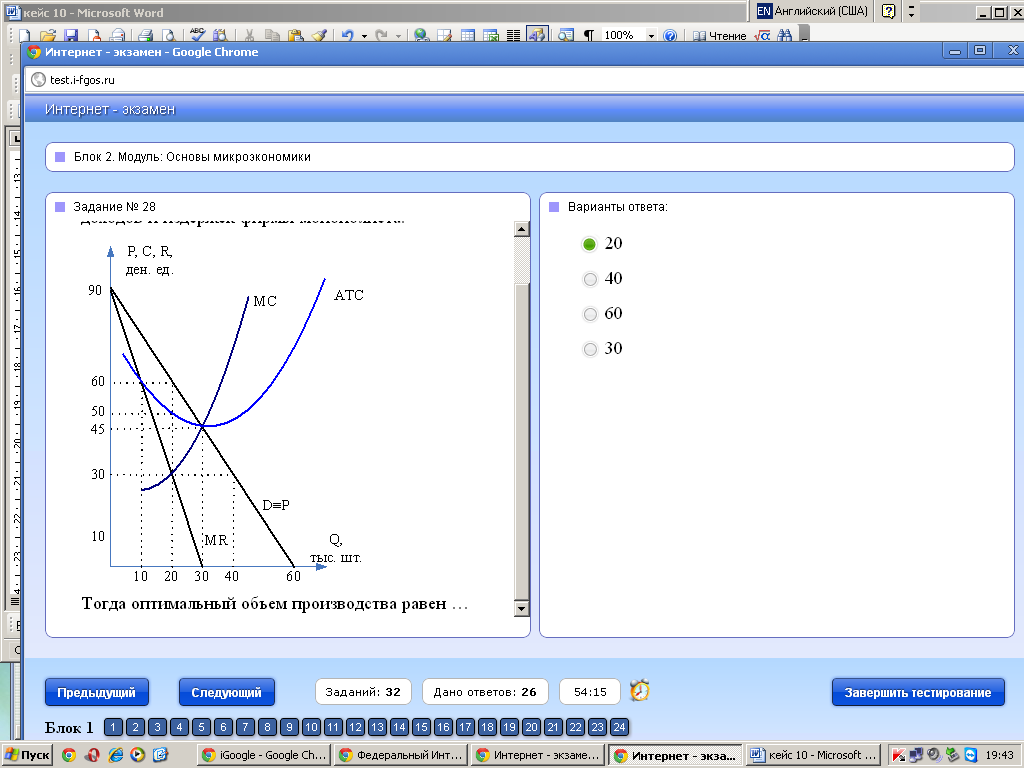Select answer option 40

(590, 279)
